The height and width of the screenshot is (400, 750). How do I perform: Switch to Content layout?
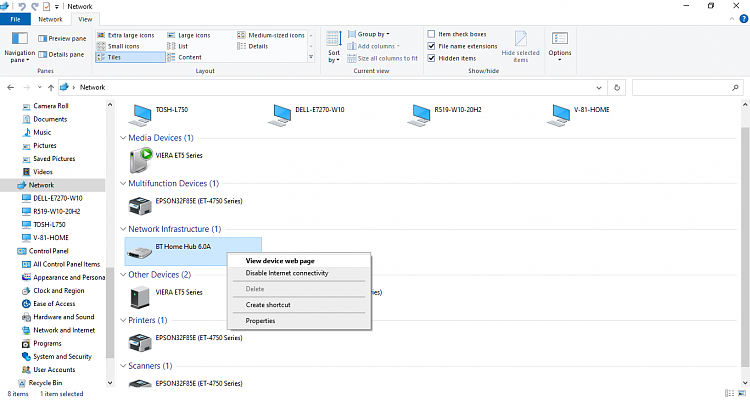185,57
